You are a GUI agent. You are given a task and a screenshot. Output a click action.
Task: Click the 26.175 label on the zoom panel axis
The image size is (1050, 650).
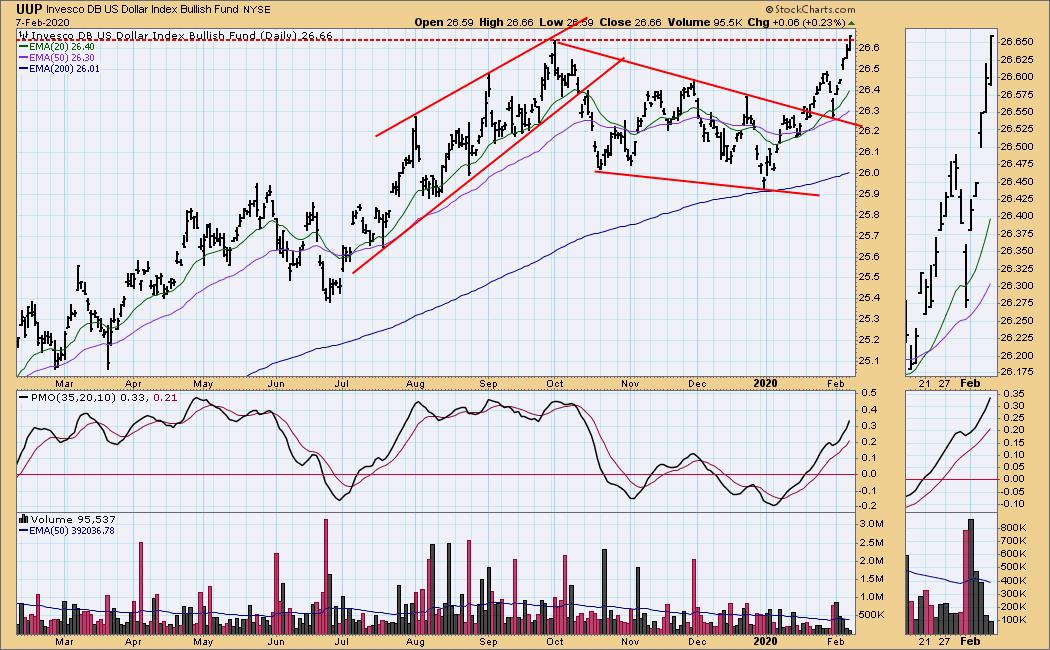1016,372
